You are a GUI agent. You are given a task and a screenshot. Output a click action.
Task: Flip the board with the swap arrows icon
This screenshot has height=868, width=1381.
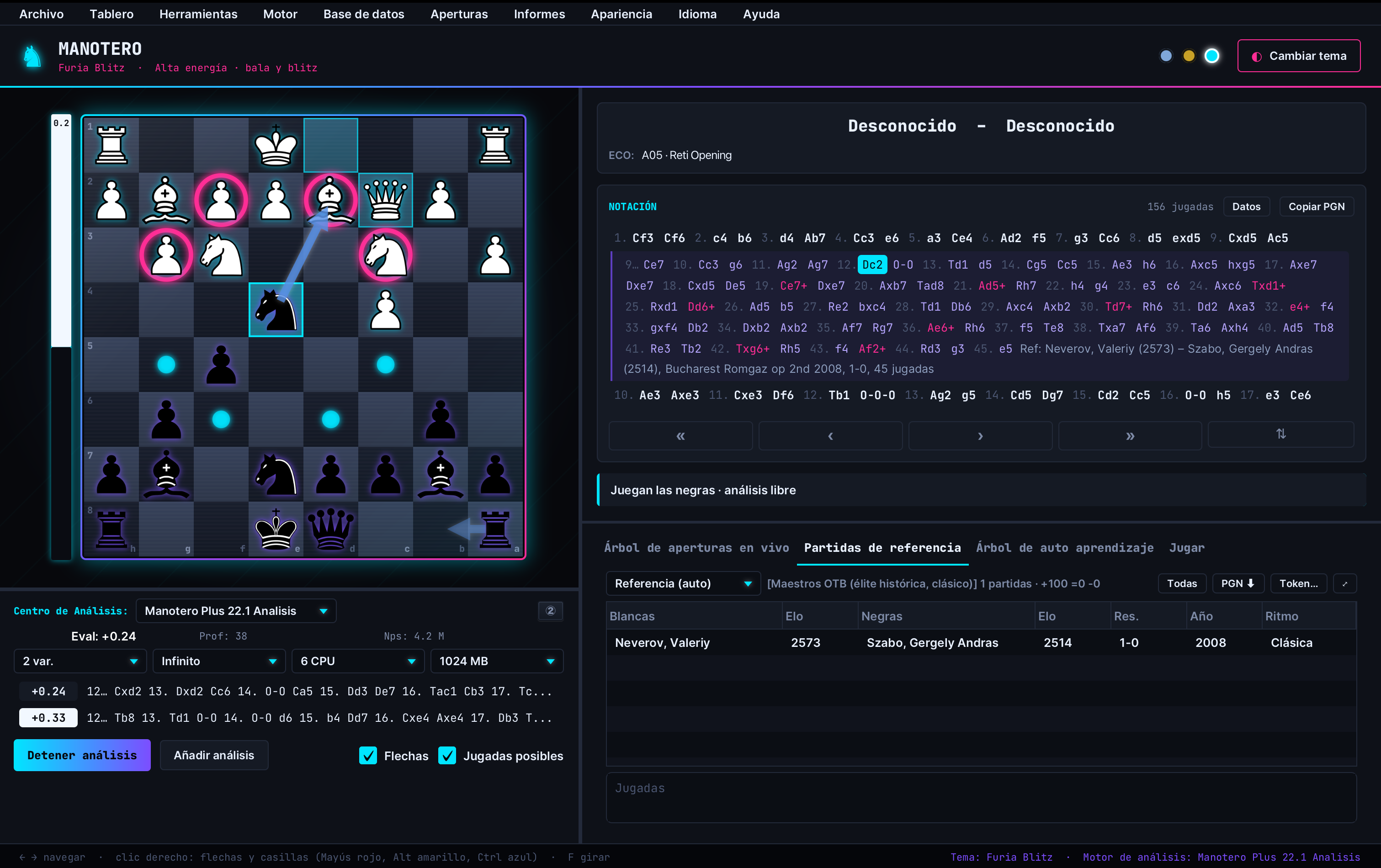point(1280,434)
